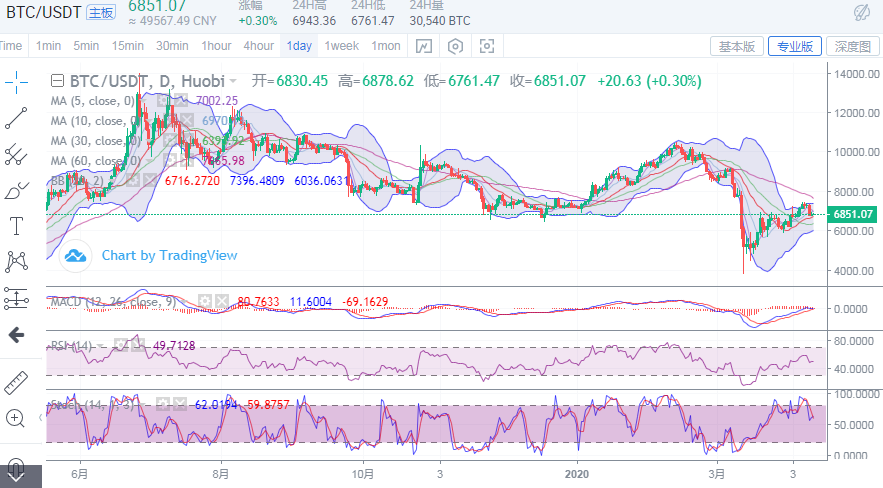The image size is (883, 488).
Task: Select the Time line chart tab
Action: [11, 46]
